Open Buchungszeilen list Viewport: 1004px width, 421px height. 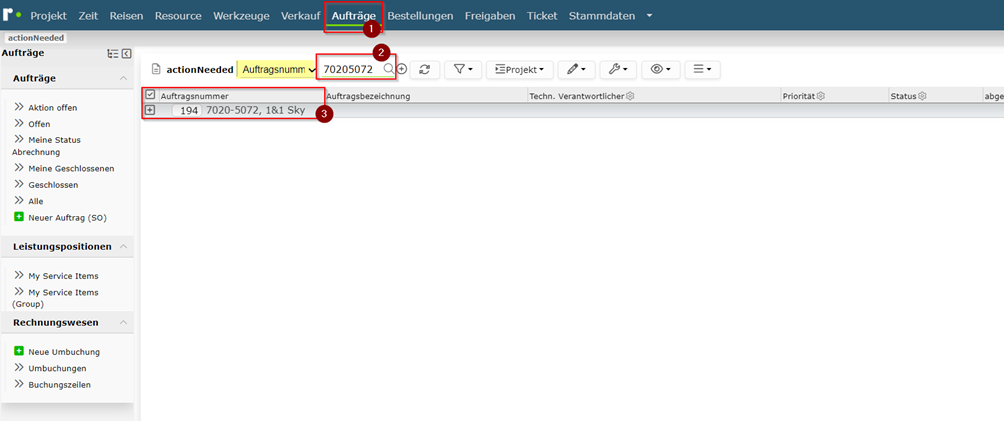(60, 385)
